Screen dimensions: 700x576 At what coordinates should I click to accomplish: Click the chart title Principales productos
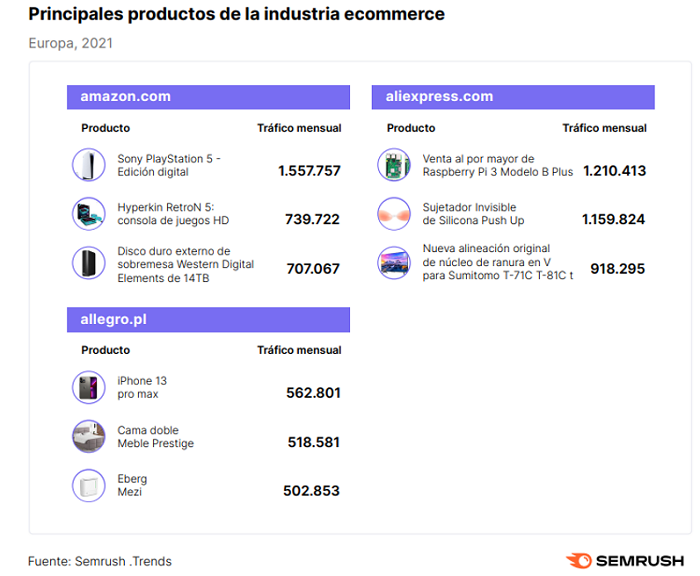click(236, 15)
